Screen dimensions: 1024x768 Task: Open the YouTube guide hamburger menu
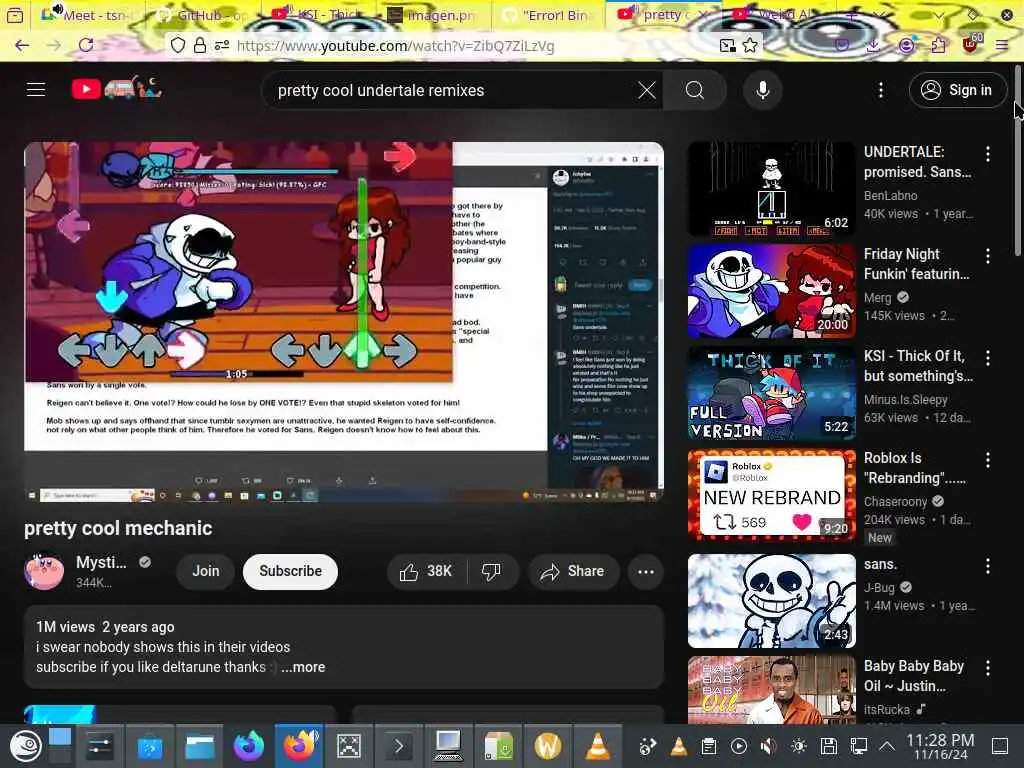pyautogui.click(x=36, y=89)
